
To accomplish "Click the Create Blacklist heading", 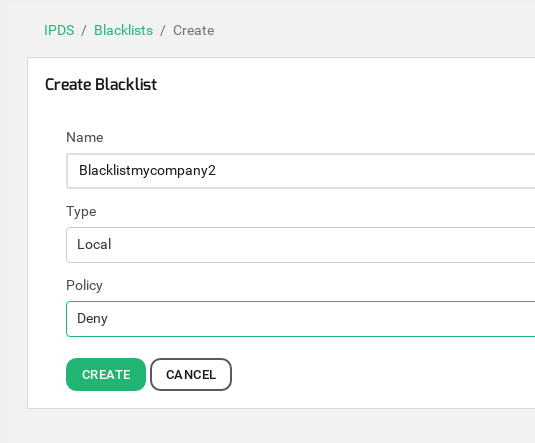I will point(101,84).
